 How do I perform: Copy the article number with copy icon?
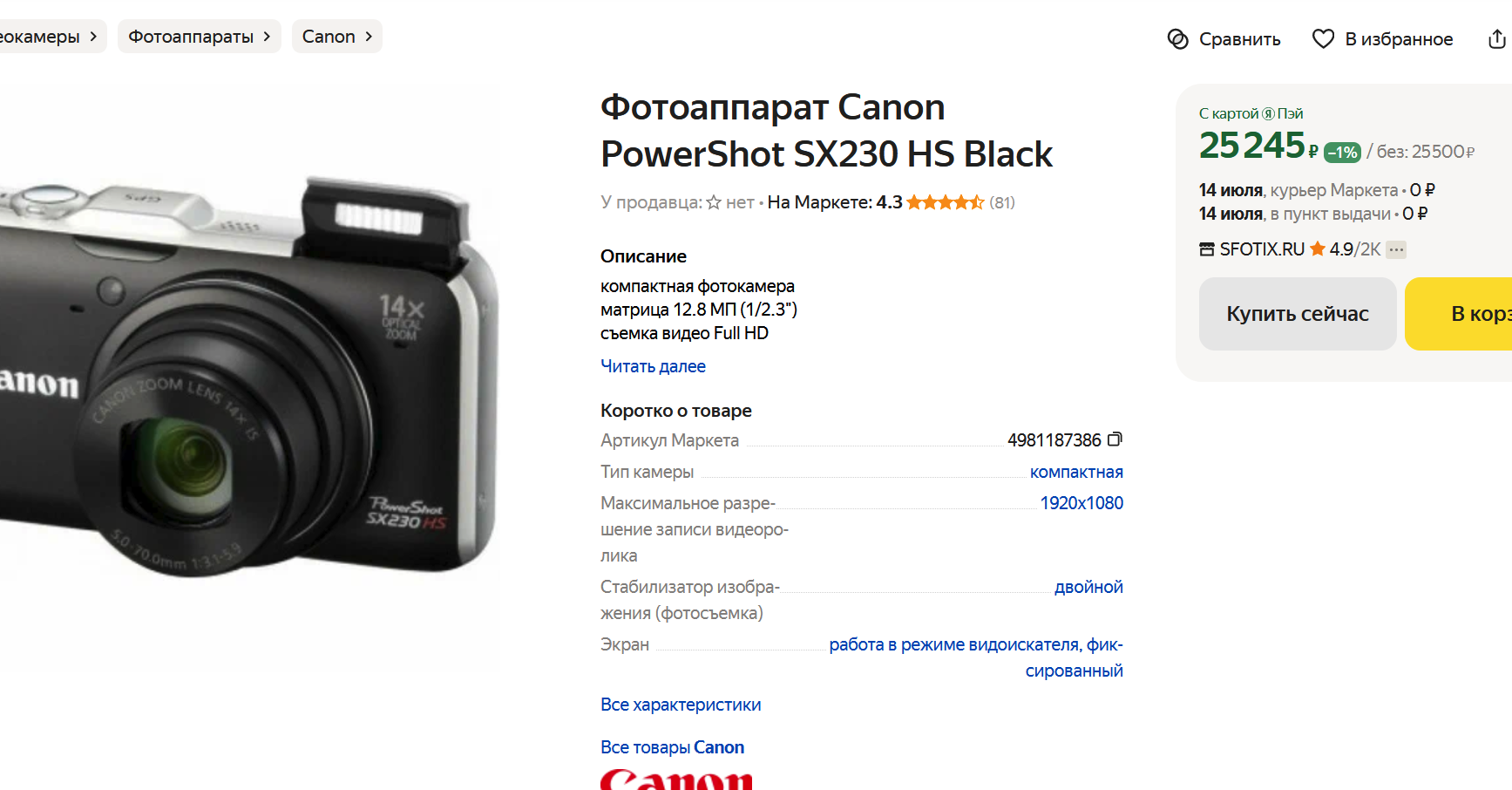tap(1115, 439)
